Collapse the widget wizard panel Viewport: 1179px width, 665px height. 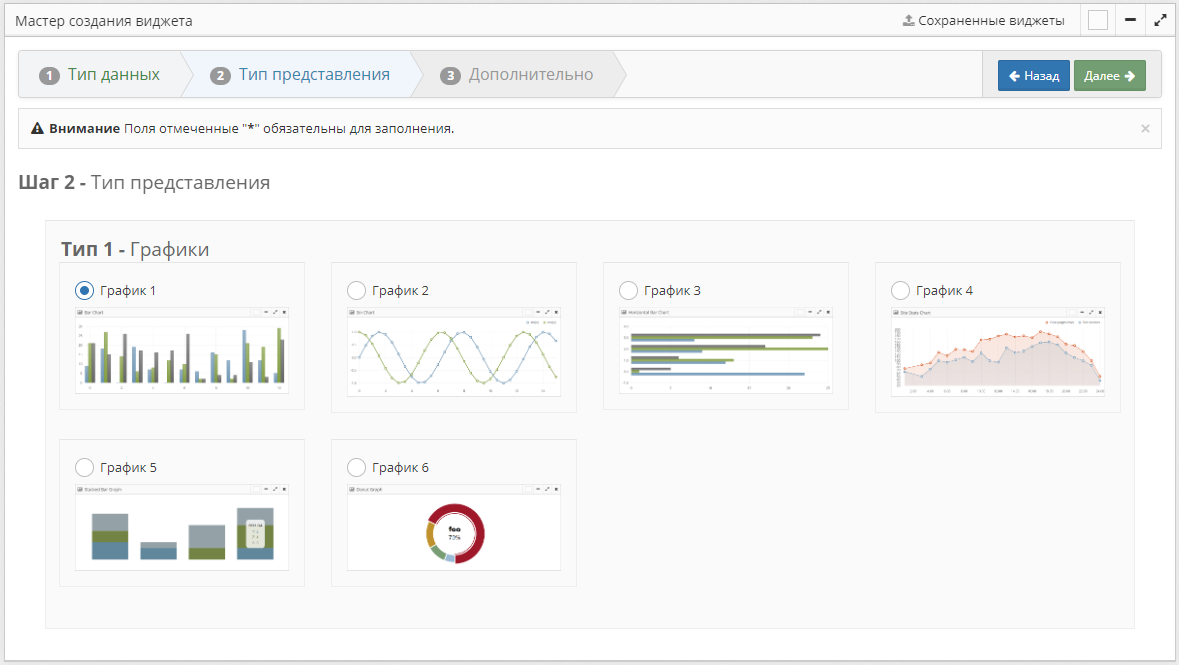pos(1130,20)
